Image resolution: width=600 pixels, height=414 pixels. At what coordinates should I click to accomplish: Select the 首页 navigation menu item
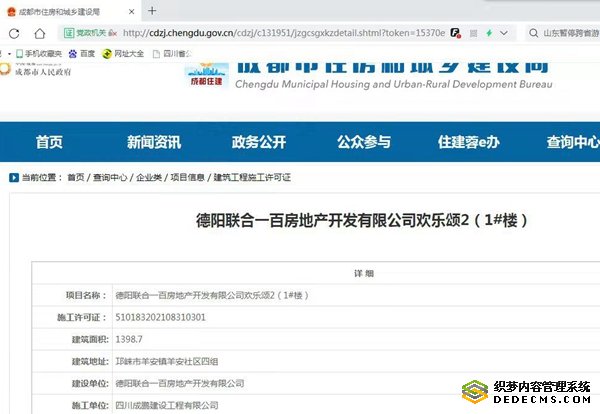click(x=49, y=142)
